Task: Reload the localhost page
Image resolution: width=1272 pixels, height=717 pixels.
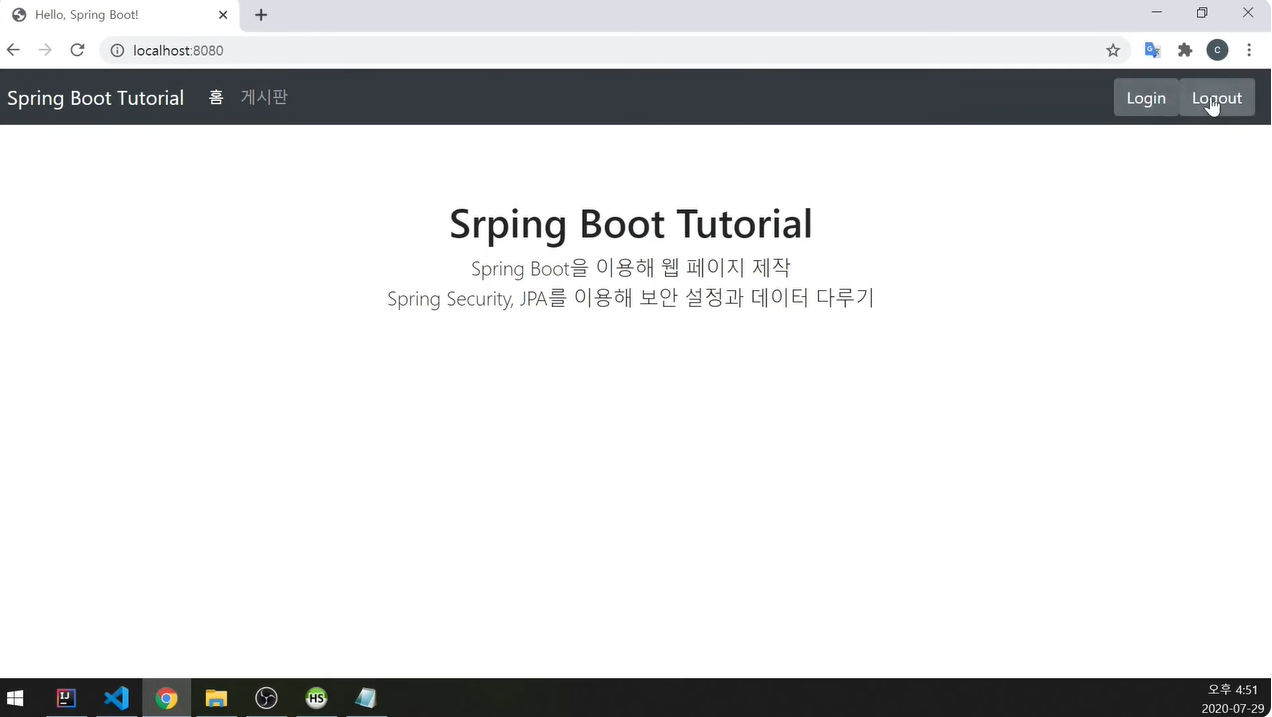Action: [x=77, y=50]
